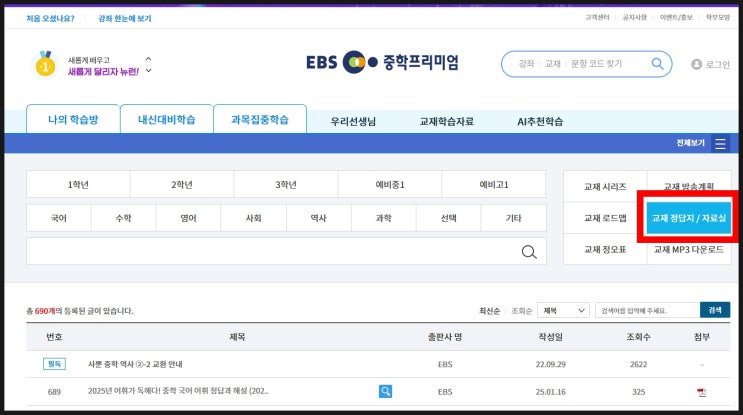Open the 제목 search type dropdown
The image size is (743, 415).
coord(563,310)
